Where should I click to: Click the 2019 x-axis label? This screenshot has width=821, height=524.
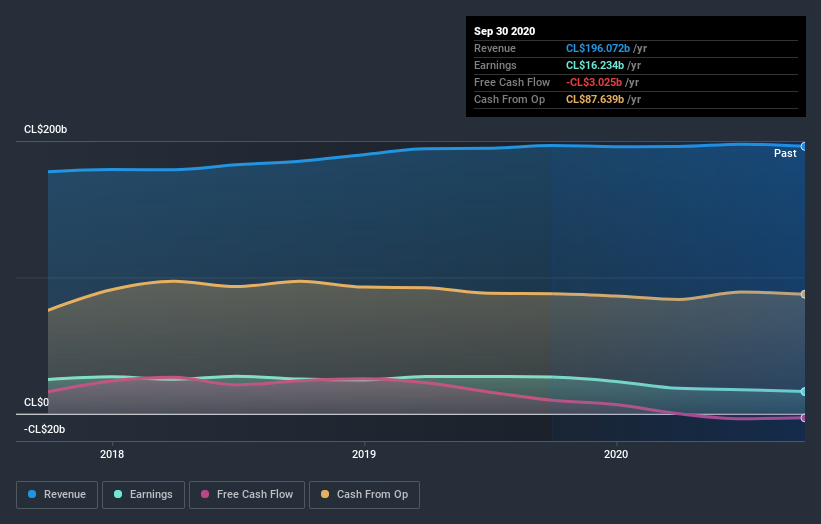(364, 454)
